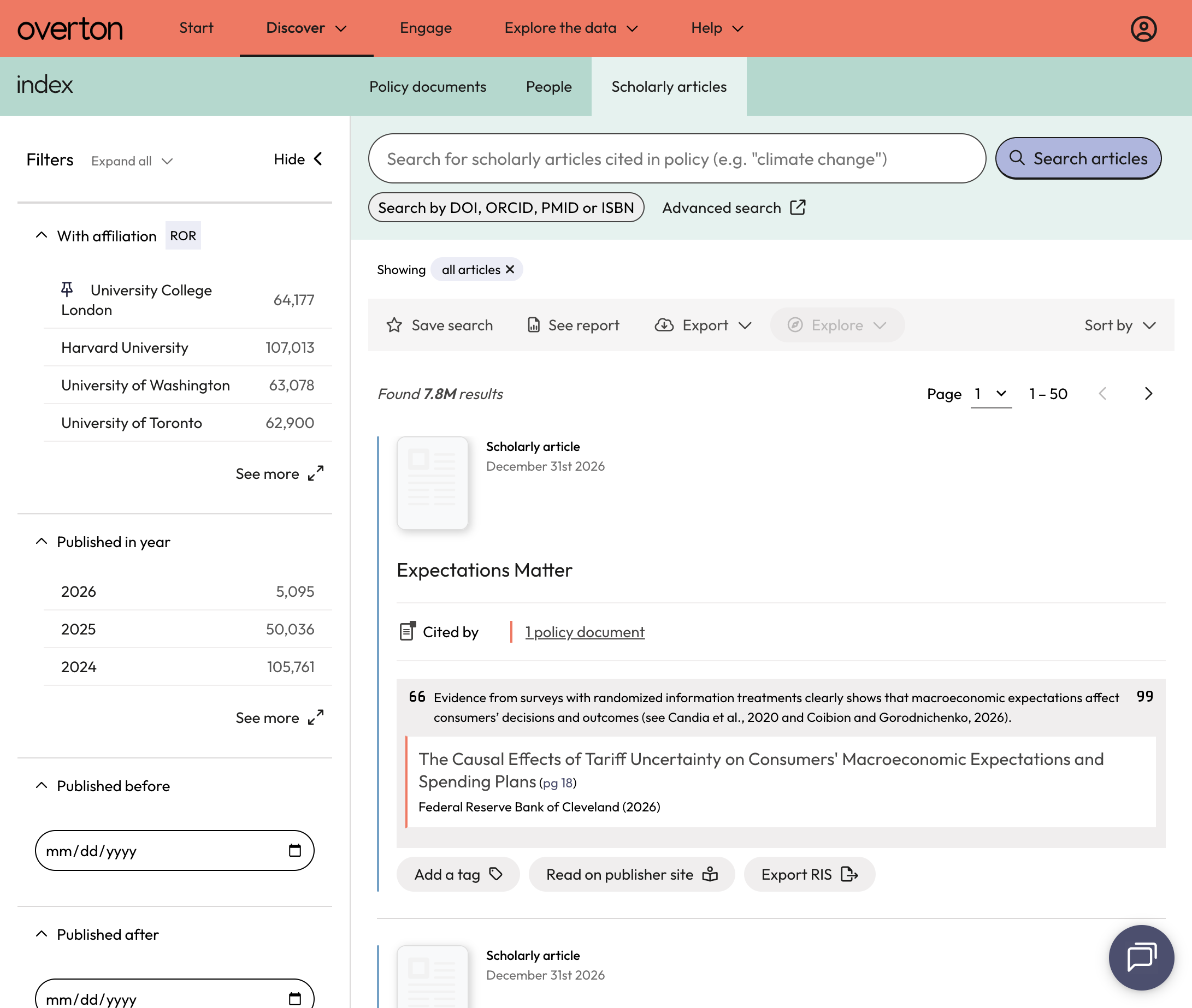Click the star icon for Save search
This screenshot has height=1008, width=1192.
394,325
